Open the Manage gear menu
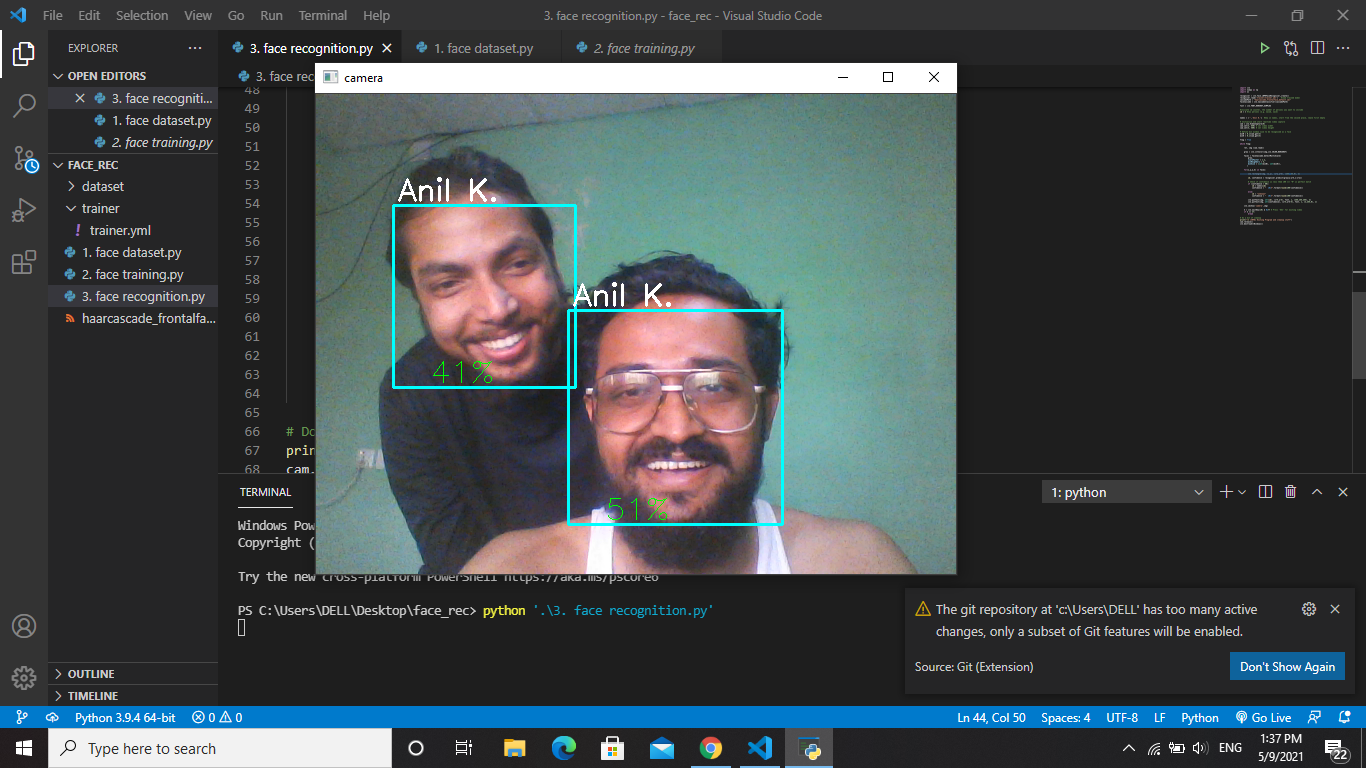Image resolution: width=1366 pixels, height=768 pixels. pos(24,677)
